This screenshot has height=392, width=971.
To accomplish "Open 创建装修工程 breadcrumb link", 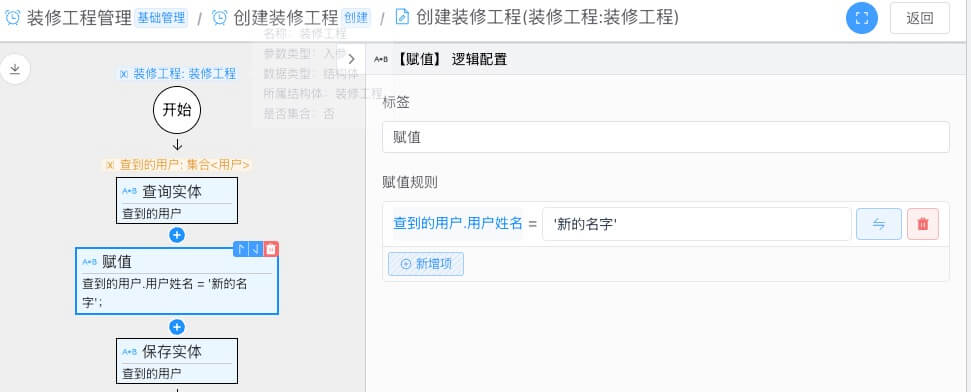I will pyautogui.click(x=285, y=17).
